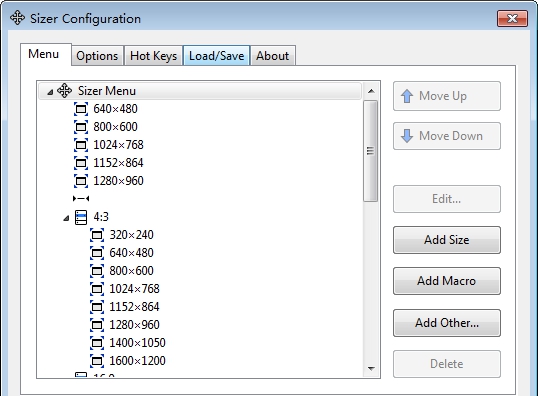This screenshot has width=538, height=396.
Task: Click the Move Up button
Action: pos(447,96)
